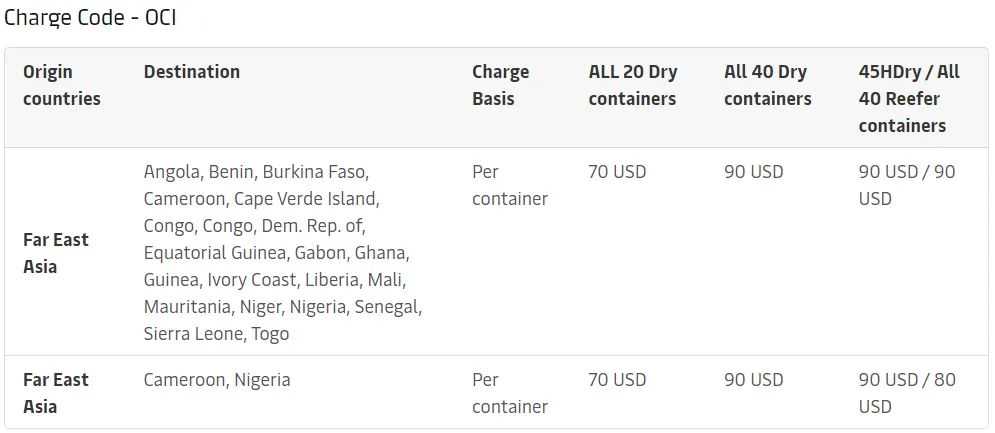This screenshot has width=995, height=433.
Task: Click the 'Charge Code - OCI' heading
Action: click(91, 18)
